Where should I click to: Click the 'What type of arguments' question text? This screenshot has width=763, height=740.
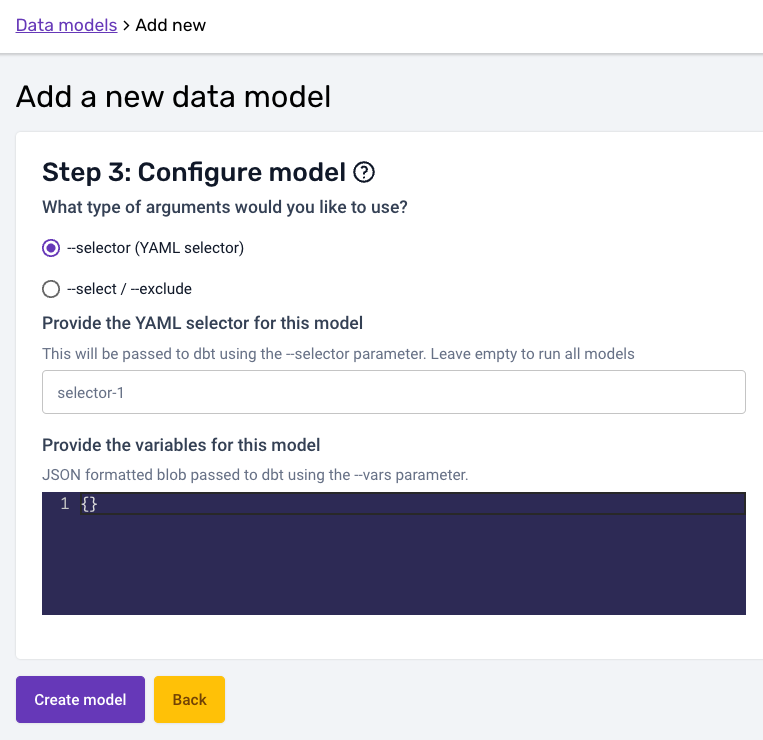(225, 207)
